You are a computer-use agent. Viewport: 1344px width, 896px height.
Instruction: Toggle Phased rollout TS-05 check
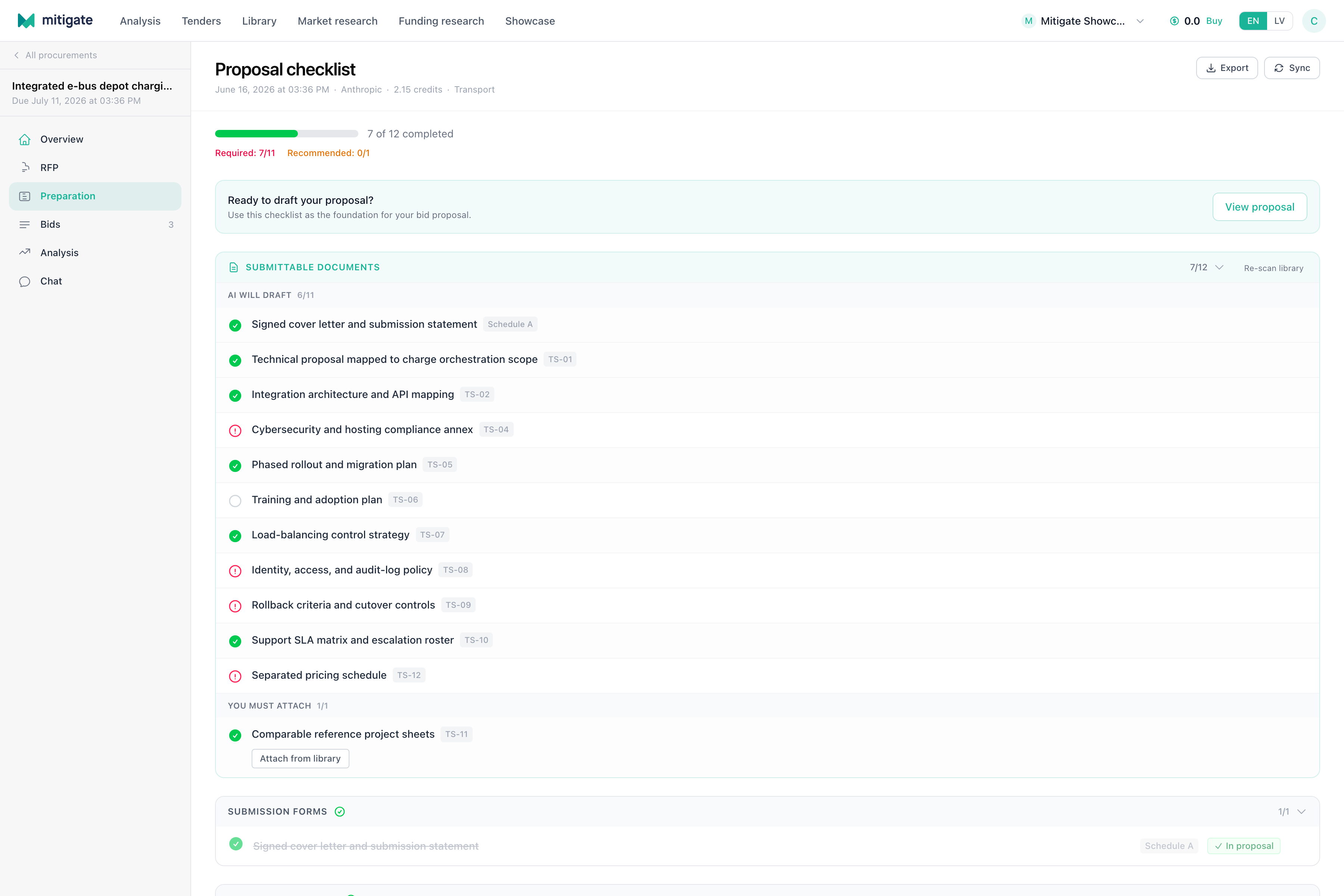tap(235, 466)
